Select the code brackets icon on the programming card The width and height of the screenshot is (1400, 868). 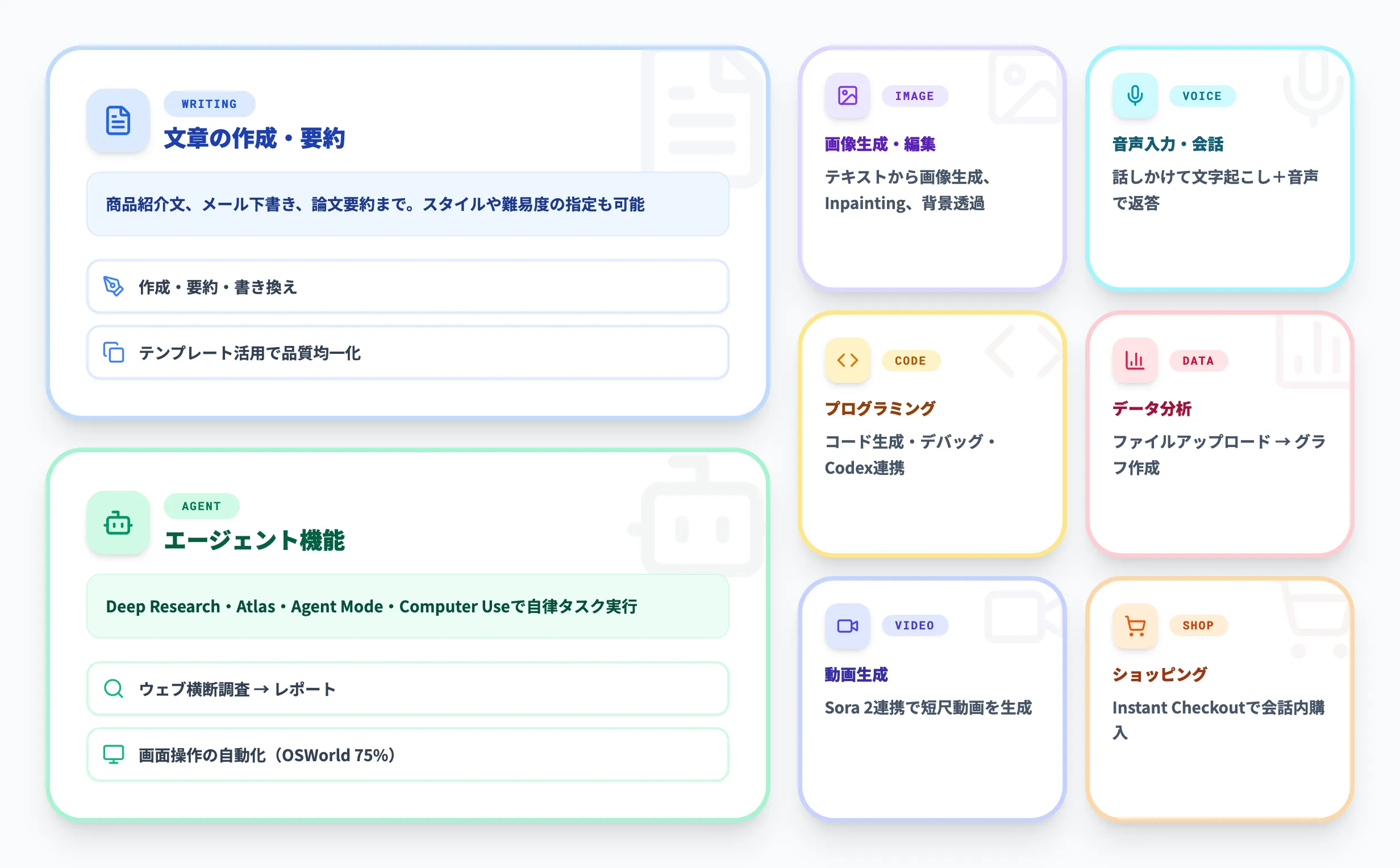(847, 360)
